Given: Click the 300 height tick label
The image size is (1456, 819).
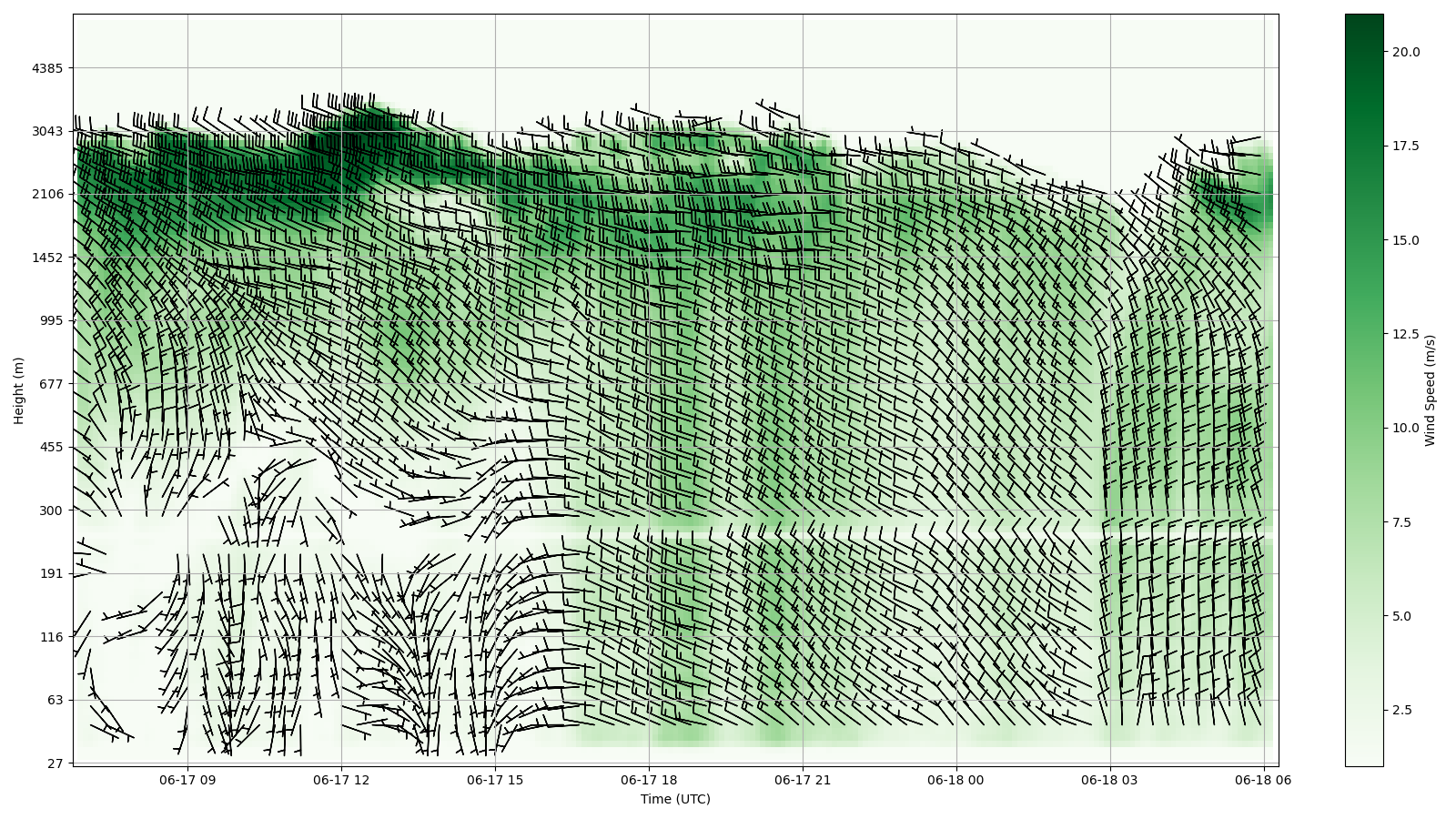Looking at the screenshot, I should click(x=50, y=511).
